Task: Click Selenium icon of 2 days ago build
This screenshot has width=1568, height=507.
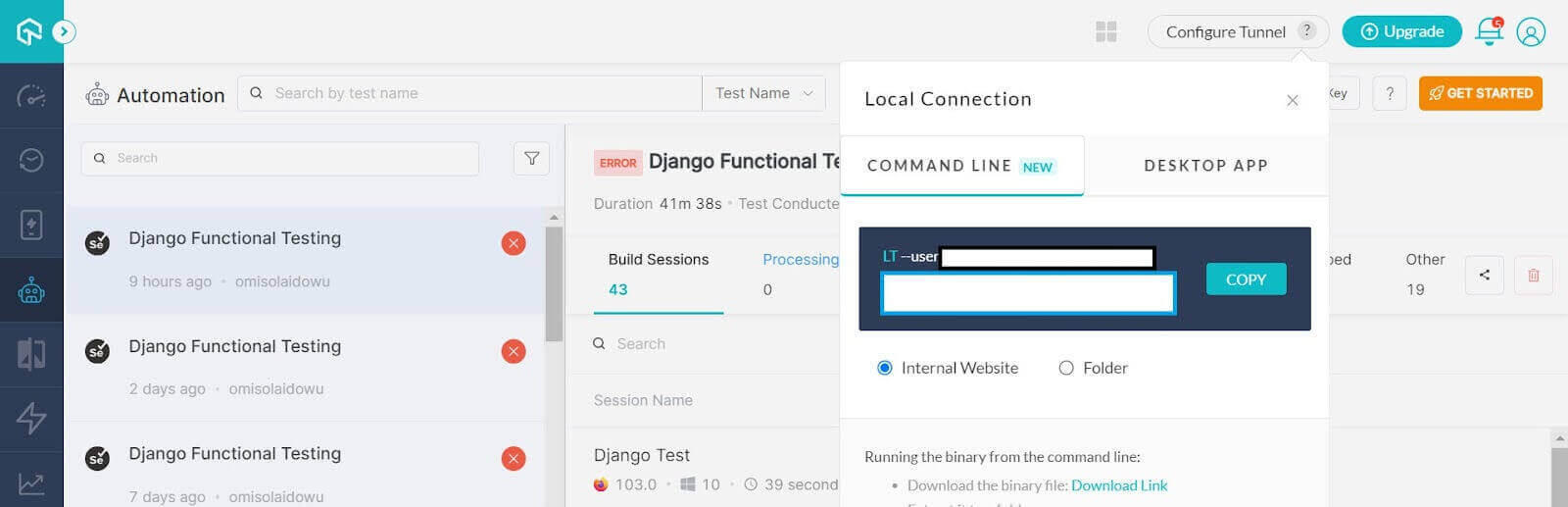Action: 97,350
